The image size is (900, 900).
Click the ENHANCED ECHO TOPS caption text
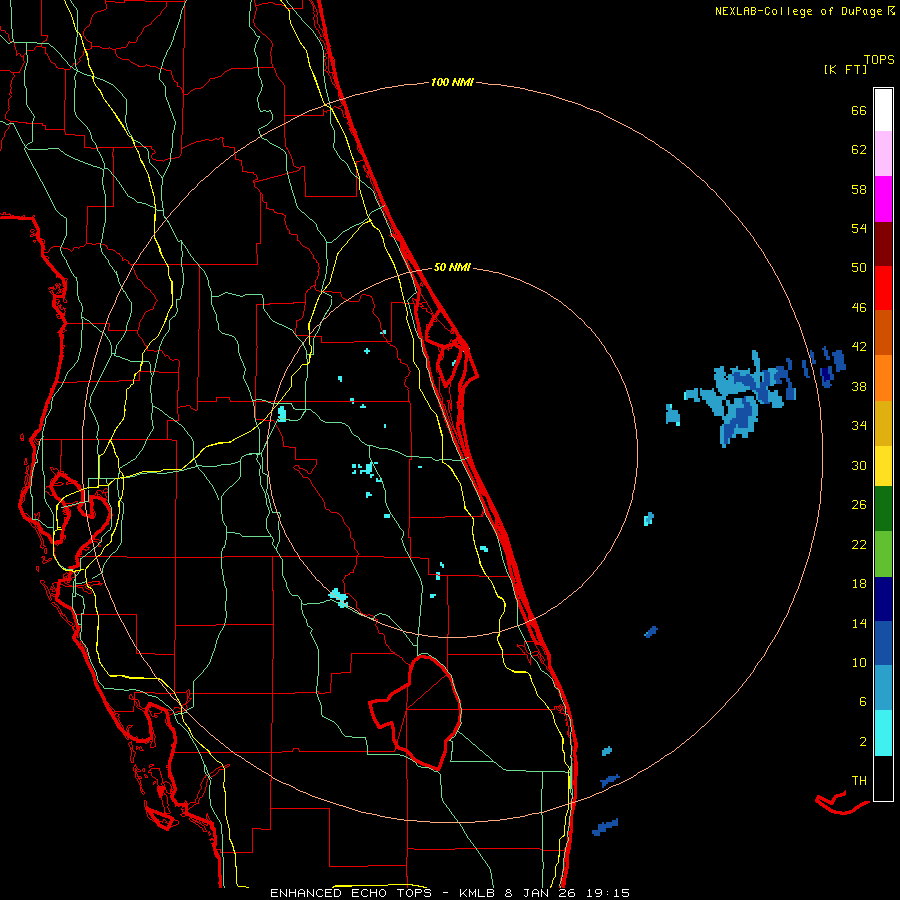pos(355,893)
